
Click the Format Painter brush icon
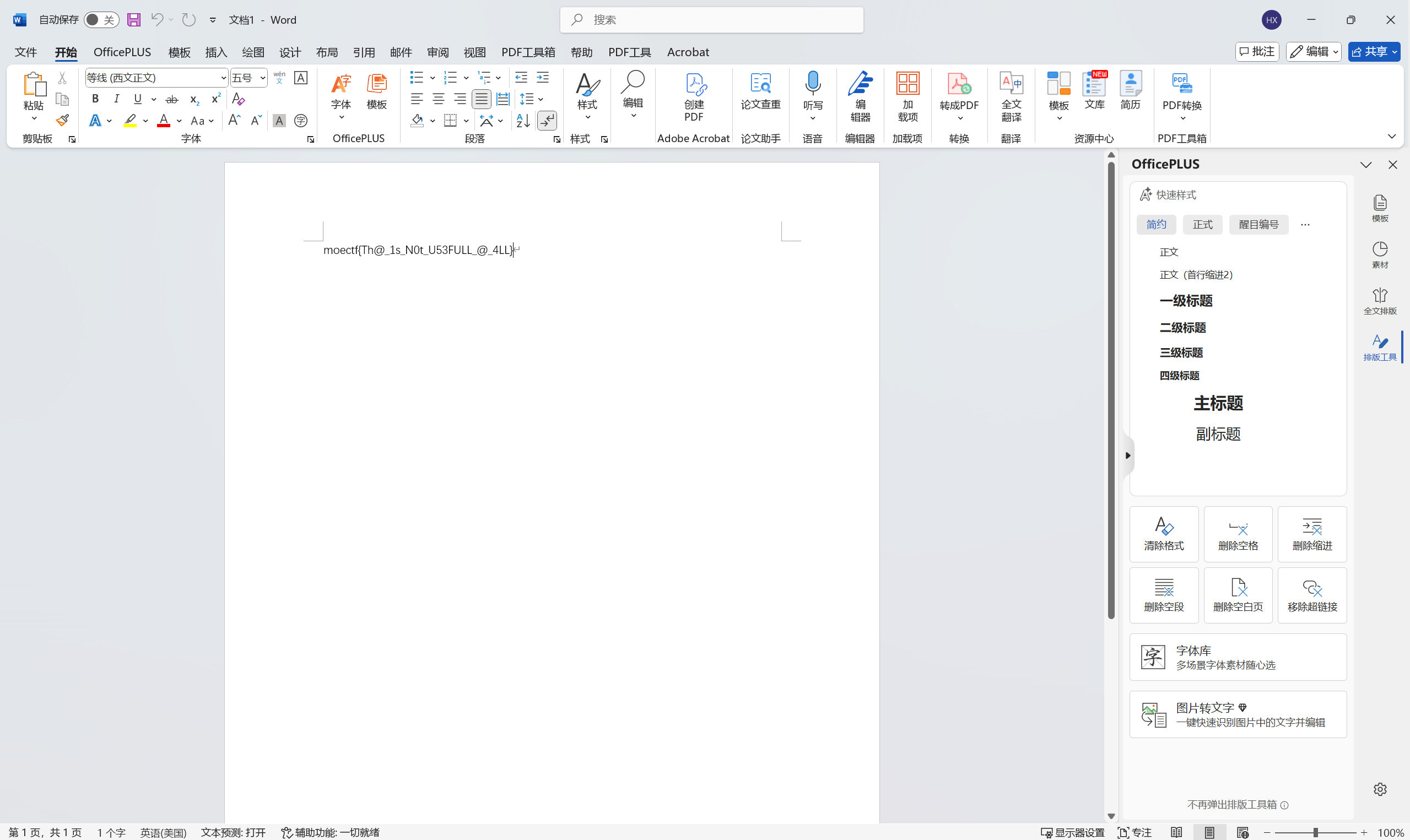tap(62, 121)
